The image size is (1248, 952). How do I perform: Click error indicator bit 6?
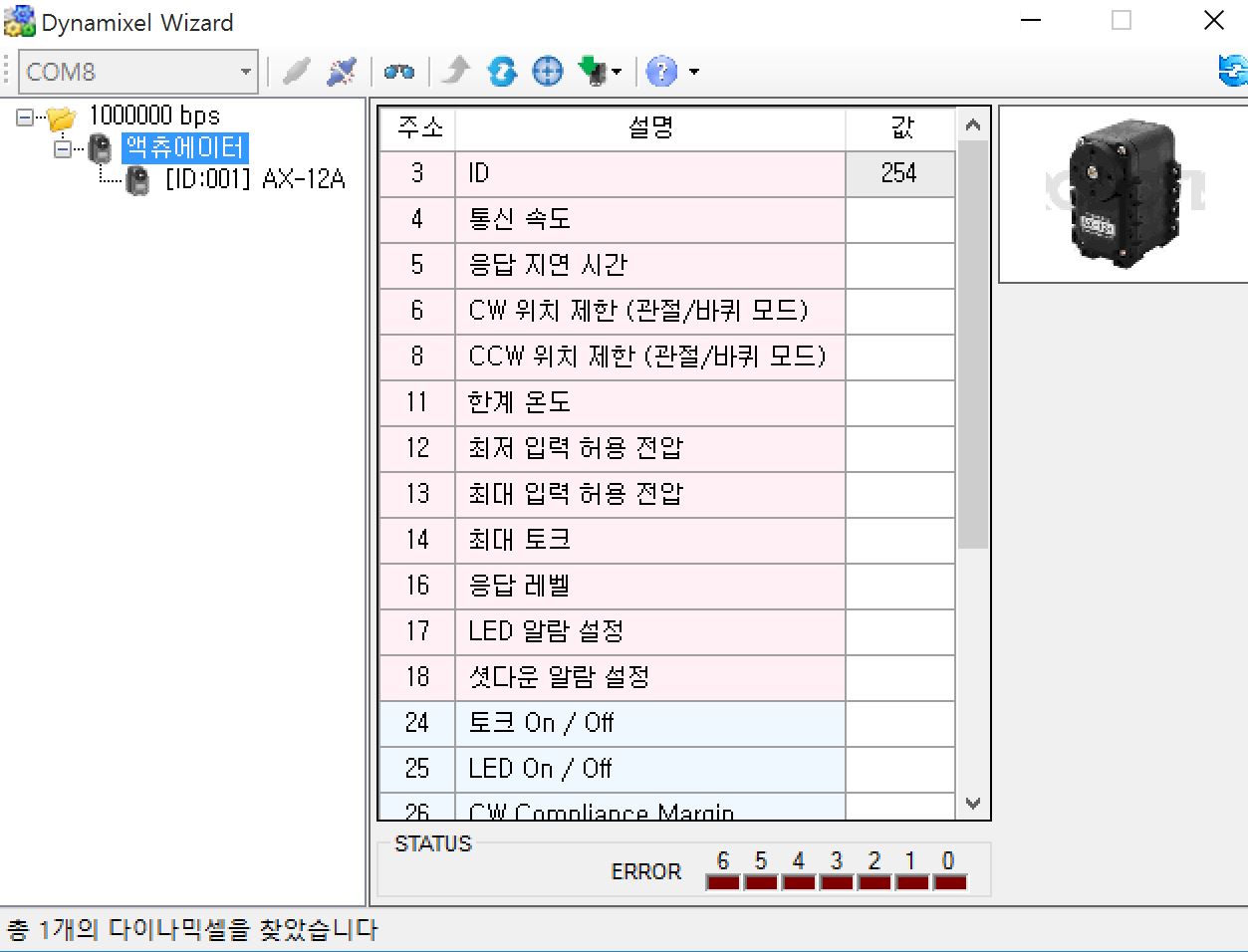click(x=723, y=881)
